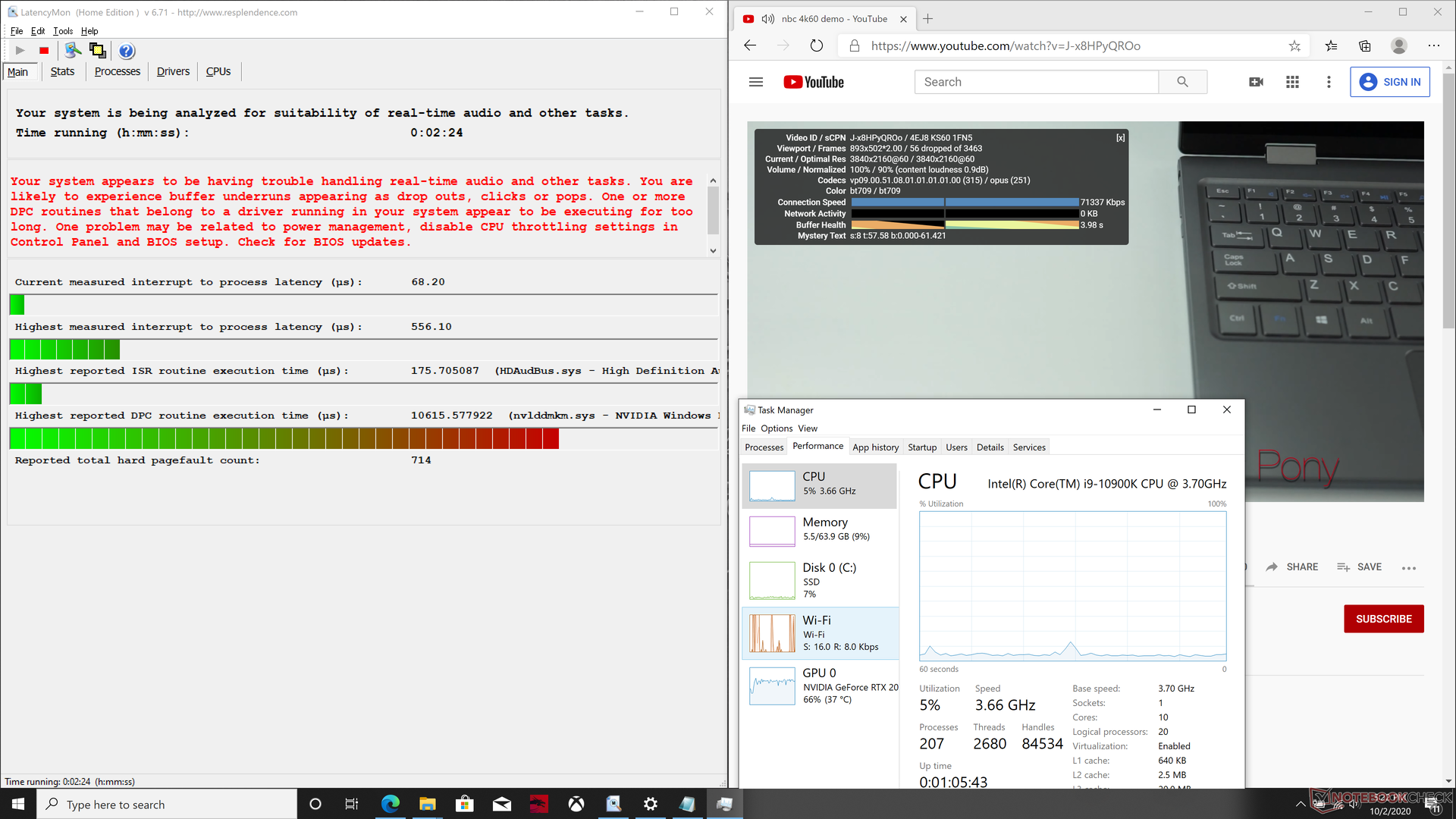Mute the nbc 4k60 demo tab speaker

pyautogui.click(x=768, y=19)
